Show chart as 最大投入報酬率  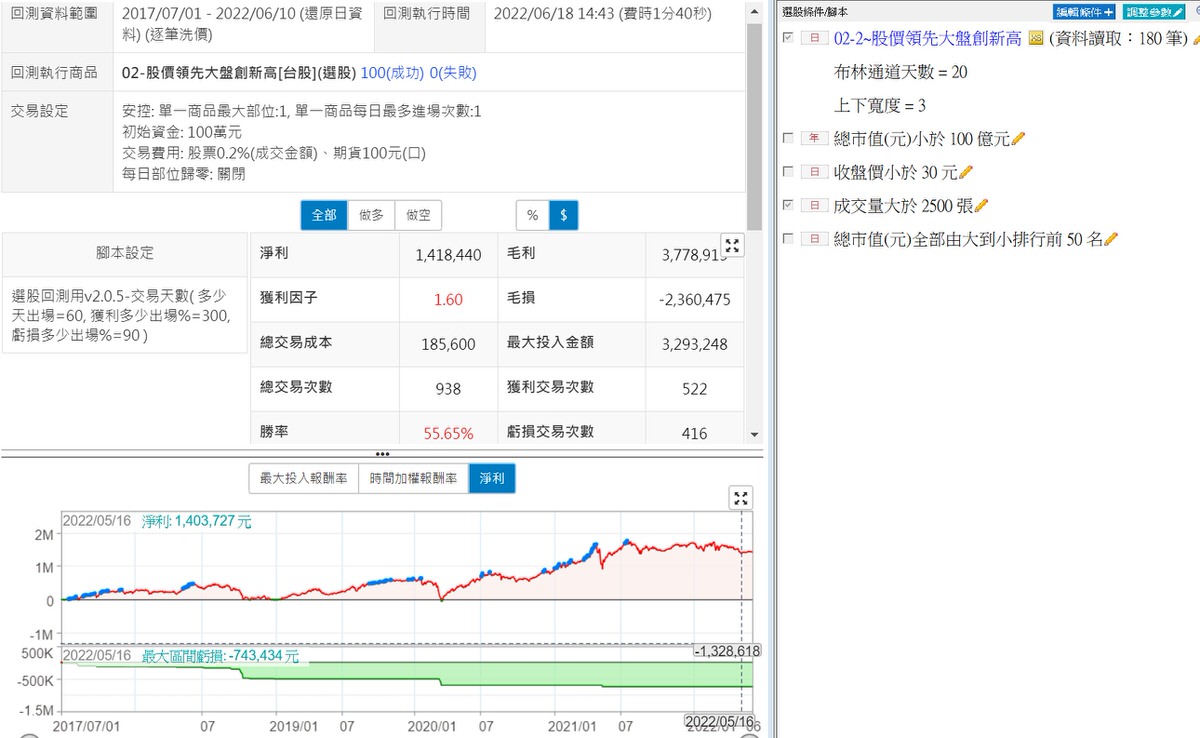[x=303, y=479]
